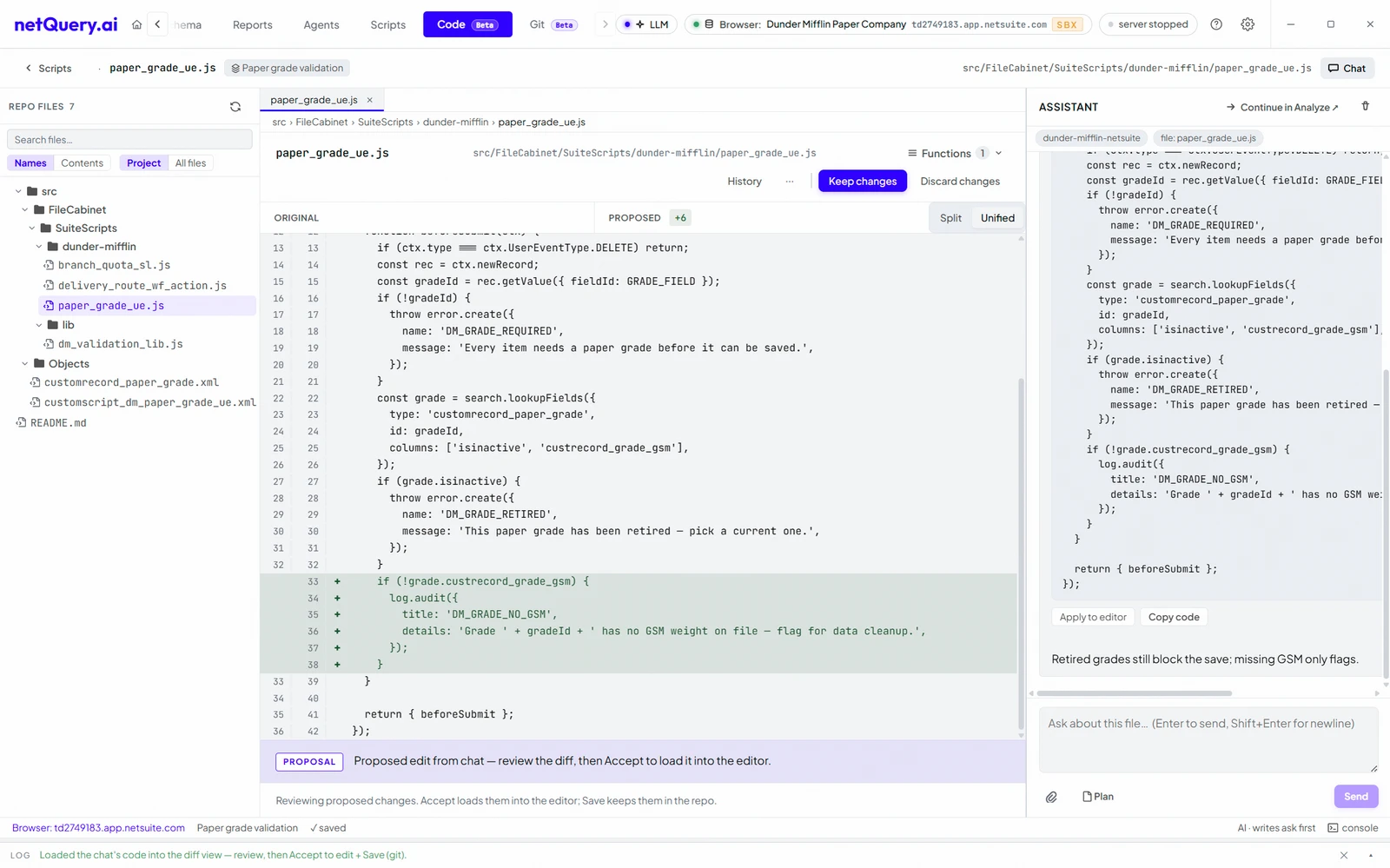Switch diff view to Unified
Viewport: 1390px width, 868px height.
pos(997,218)
